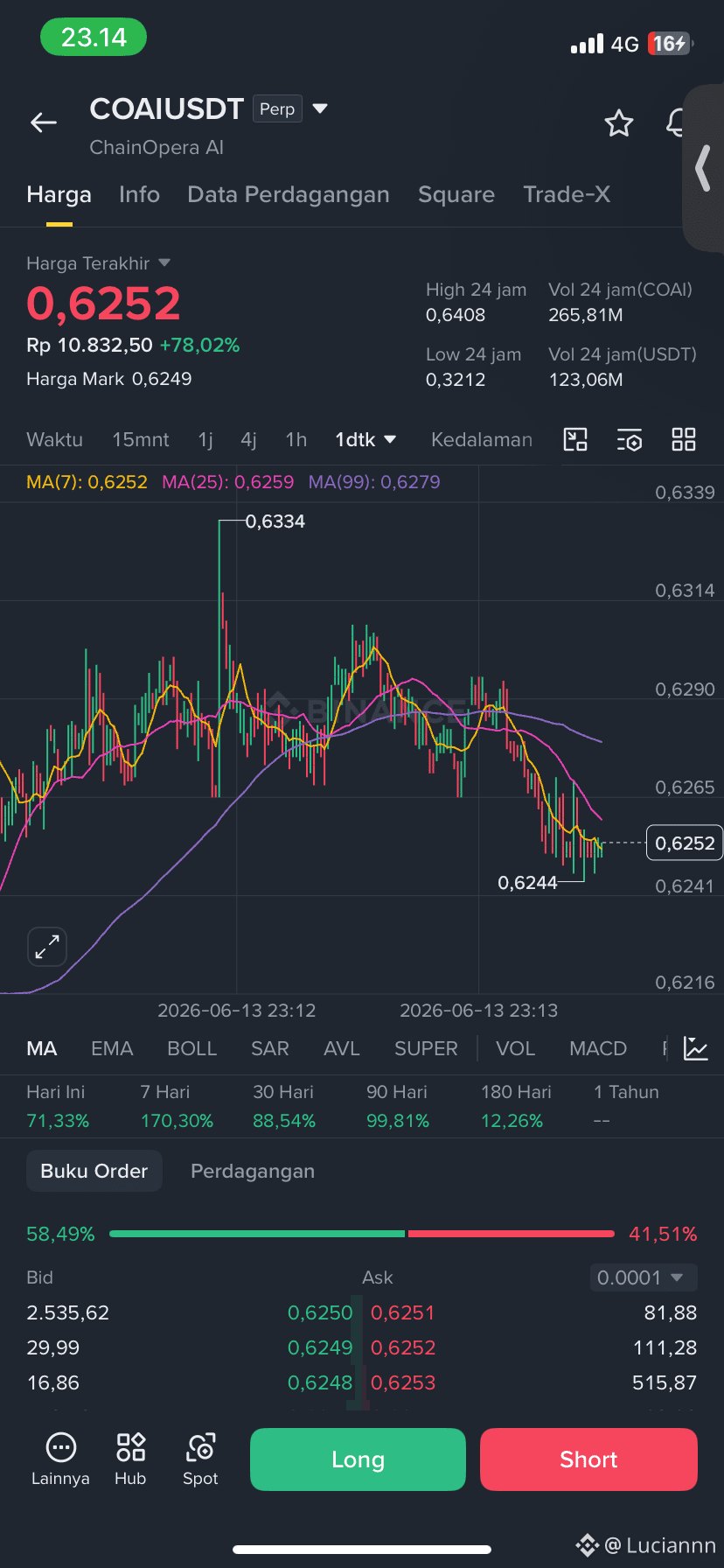Image resolution: width=724 pixels, height=1568 pixels.
Task: Open the 0.0001 order book precision dropdown
Action: coord(644,1277)
